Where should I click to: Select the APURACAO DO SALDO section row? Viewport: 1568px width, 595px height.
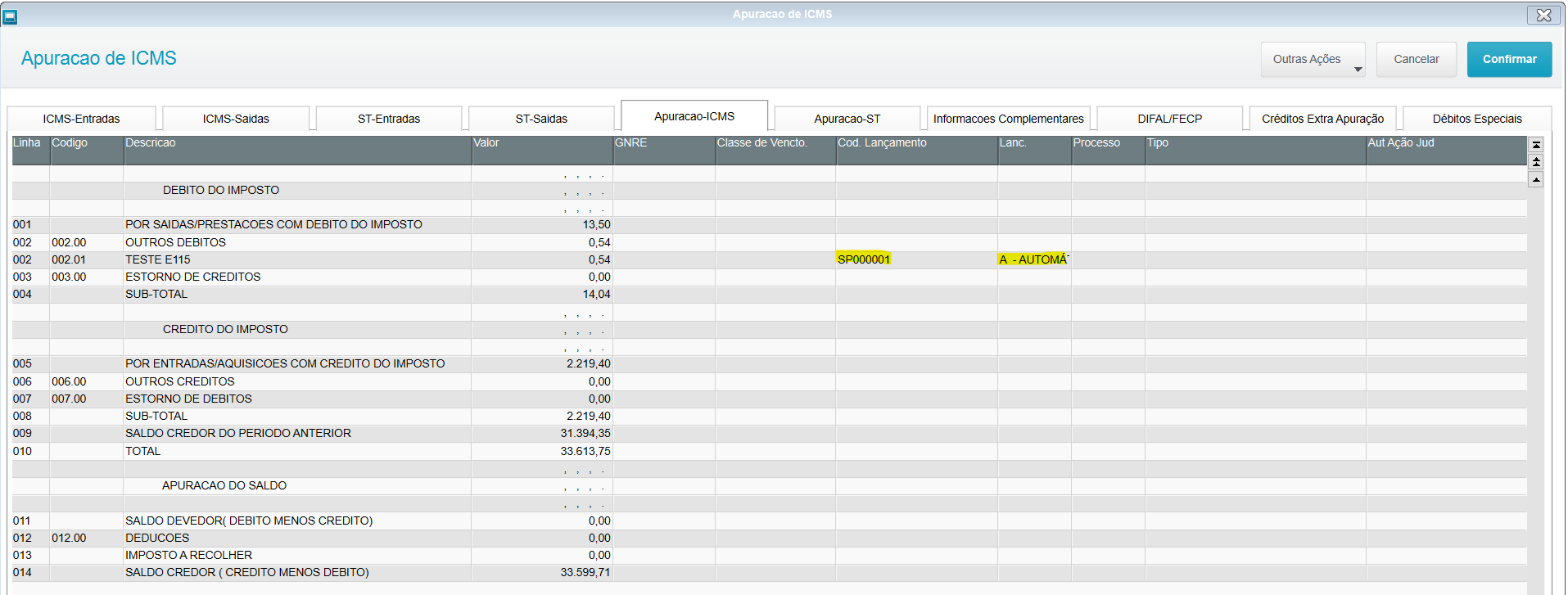point(769,485)
